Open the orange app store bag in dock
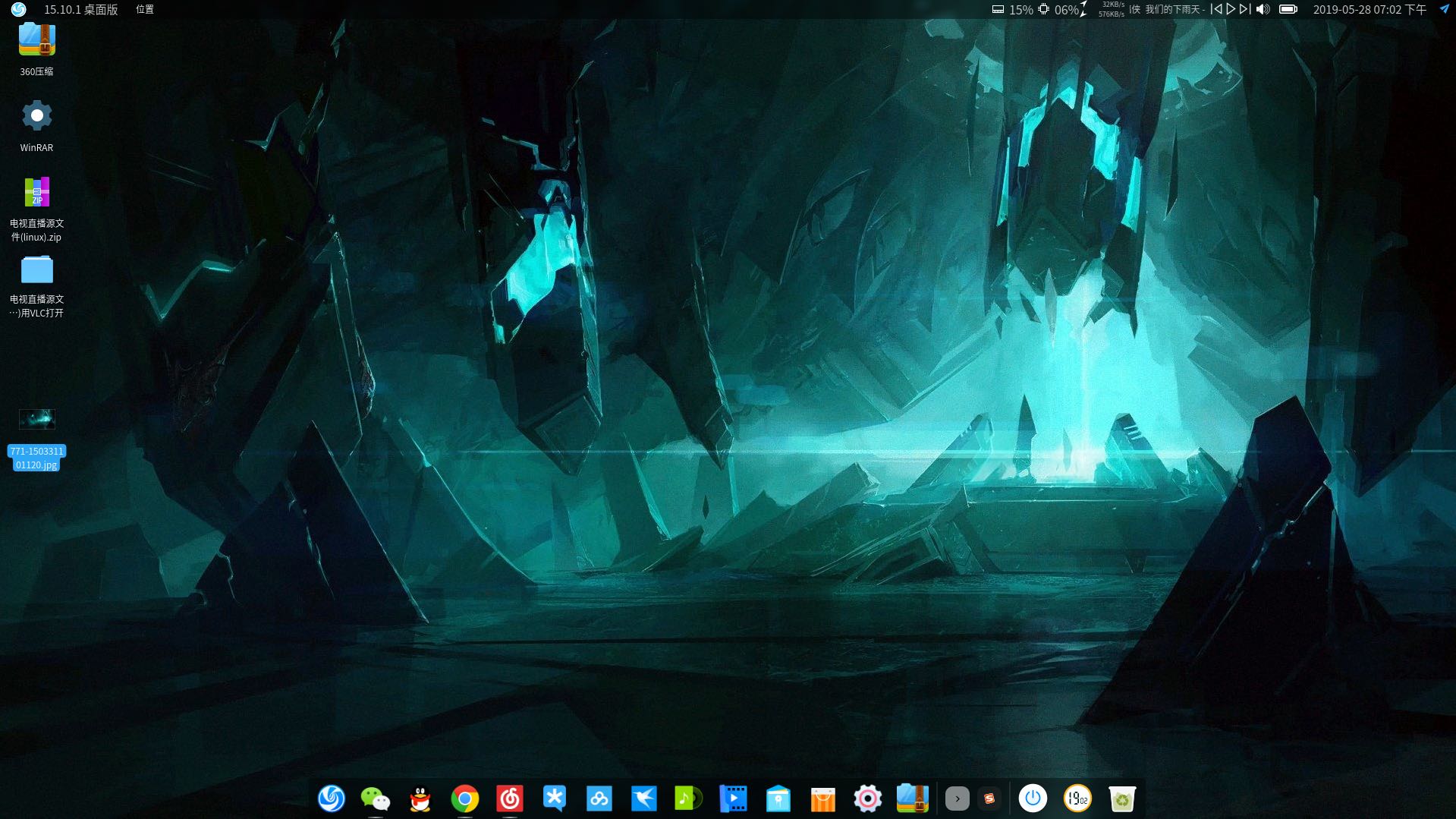This screenshot has height=819, width=1456. (x=823, y=799)
